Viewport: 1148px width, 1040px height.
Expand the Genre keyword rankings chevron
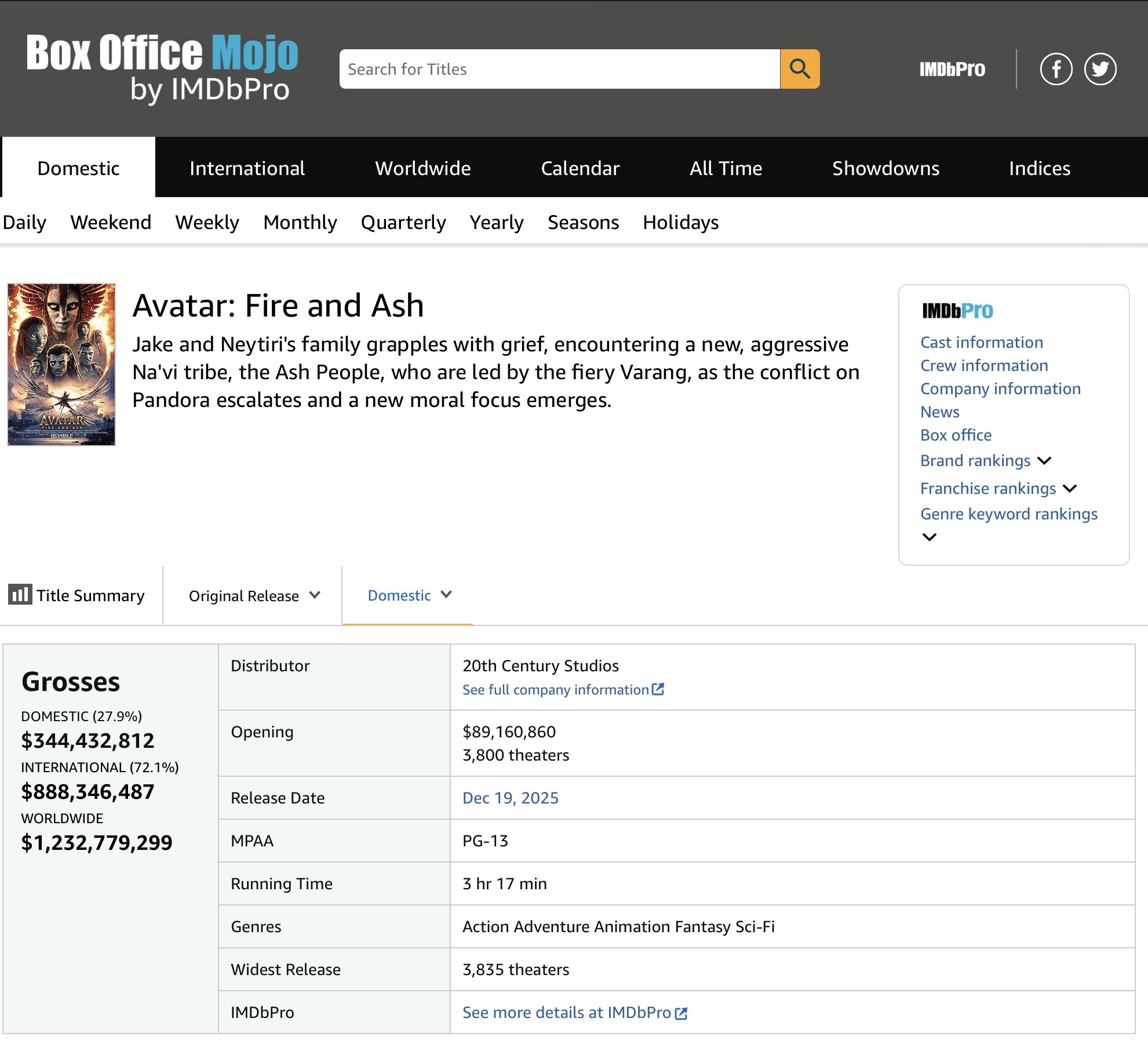click(929, 537)
